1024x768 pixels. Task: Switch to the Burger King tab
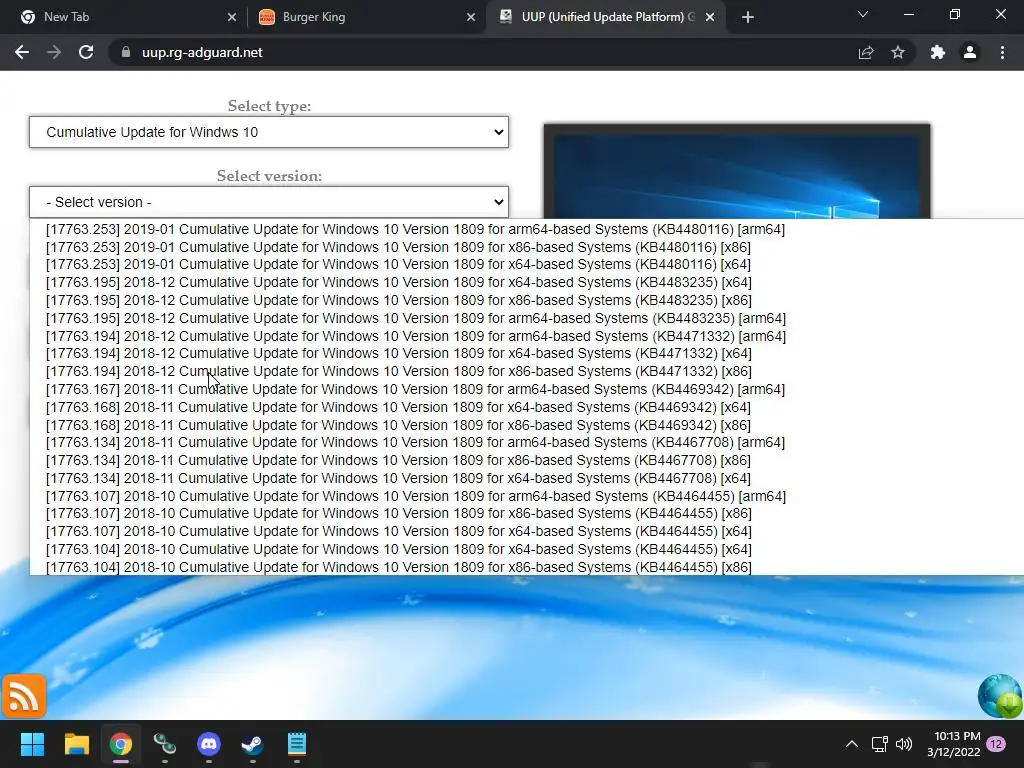click(366, 17)
